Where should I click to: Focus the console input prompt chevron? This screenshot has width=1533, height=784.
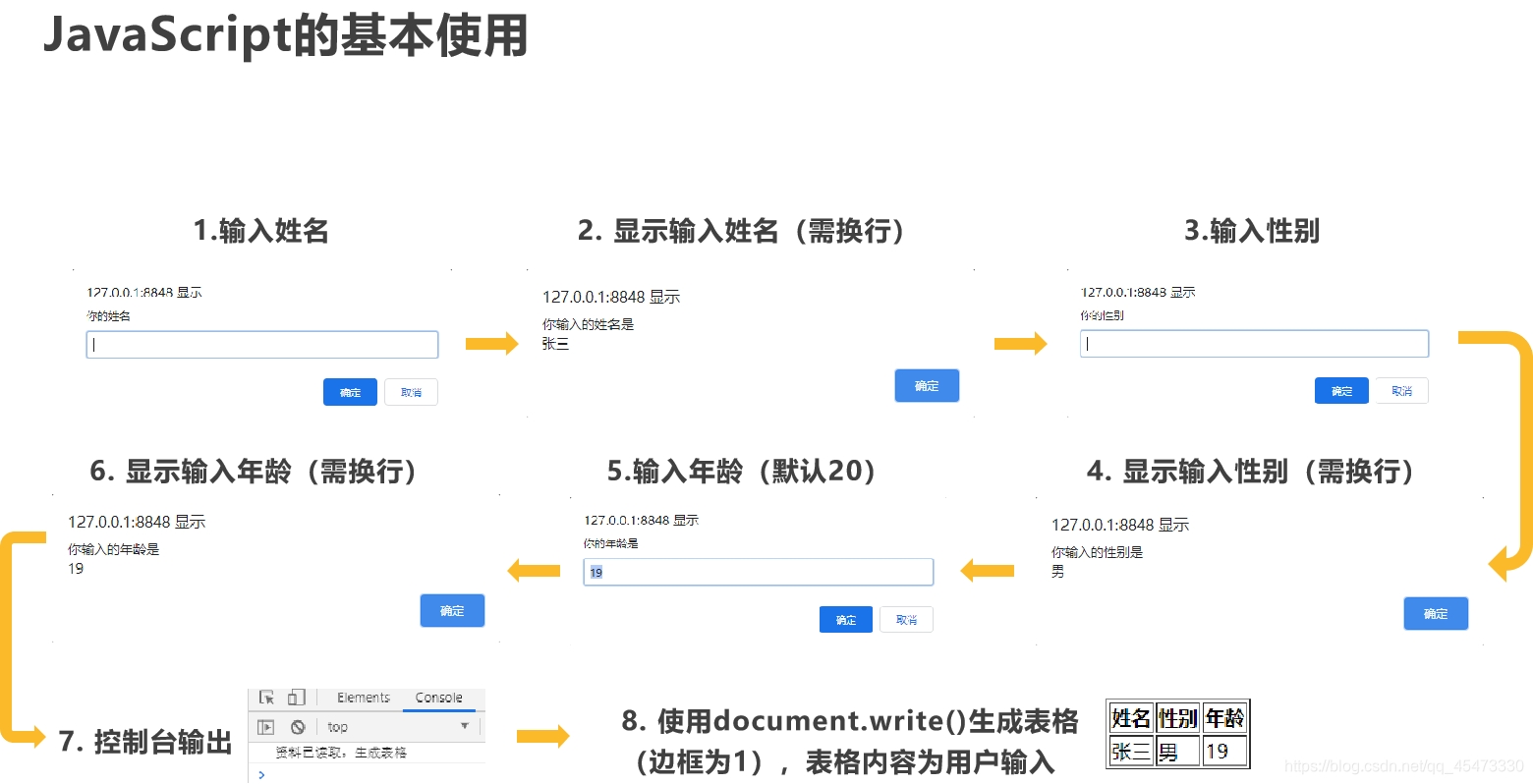pyautogui.click(x=261, y=774)
